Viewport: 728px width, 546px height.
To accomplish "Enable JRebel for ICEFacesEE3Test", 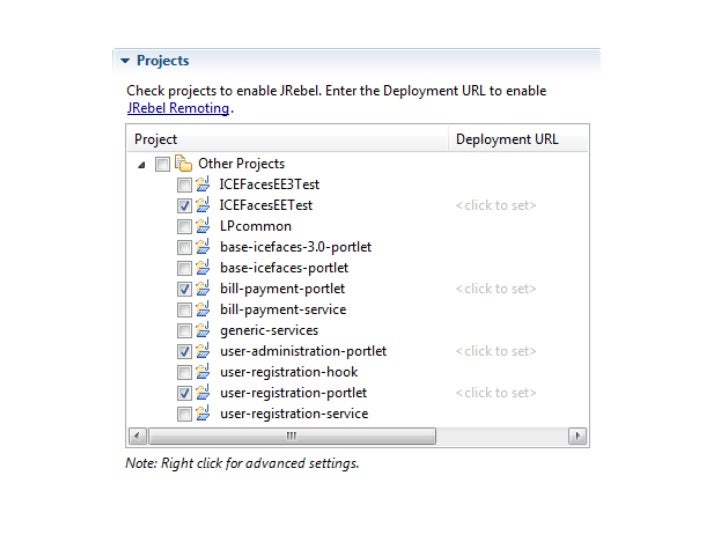I will (x=184, y=185).
